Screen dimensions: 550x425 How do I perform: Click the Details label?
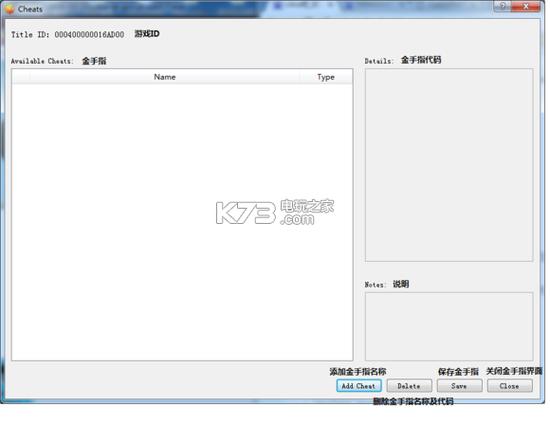pyautogui.click(x=379, y=61)
